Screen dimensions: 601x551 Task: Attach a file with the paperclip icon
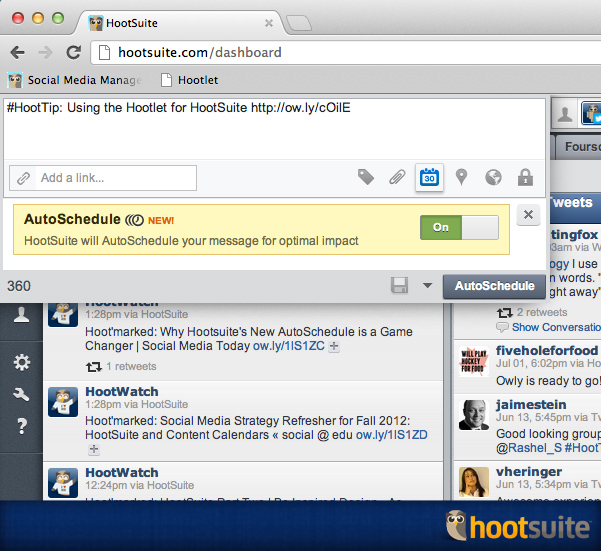(397, 177)
